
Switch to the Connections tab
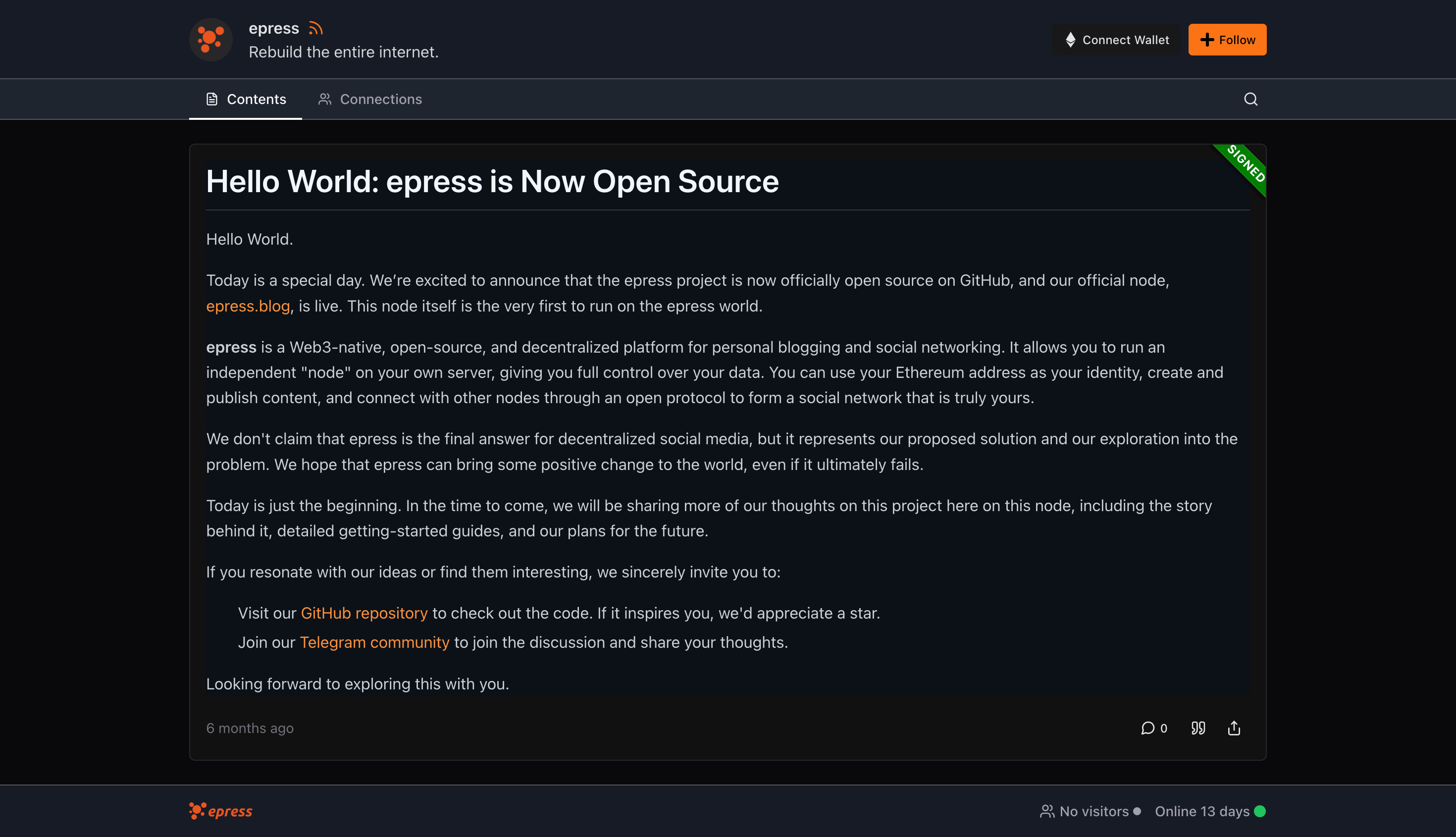click(x=381, y=99)
